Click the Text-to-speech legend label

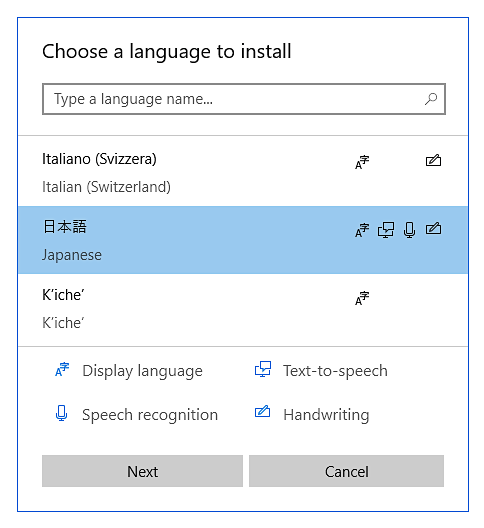click(335, 371)
